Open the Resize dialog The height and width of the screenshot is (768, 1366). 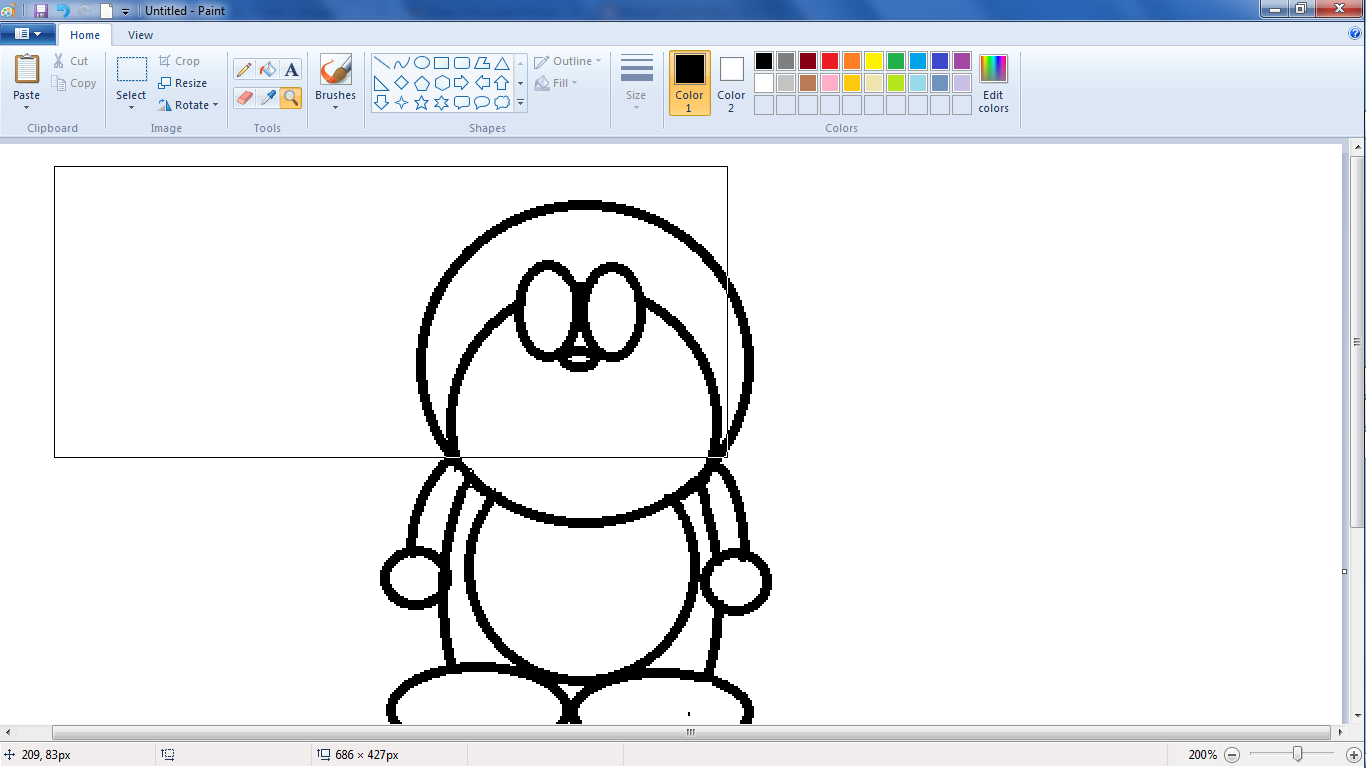(183, 83)
